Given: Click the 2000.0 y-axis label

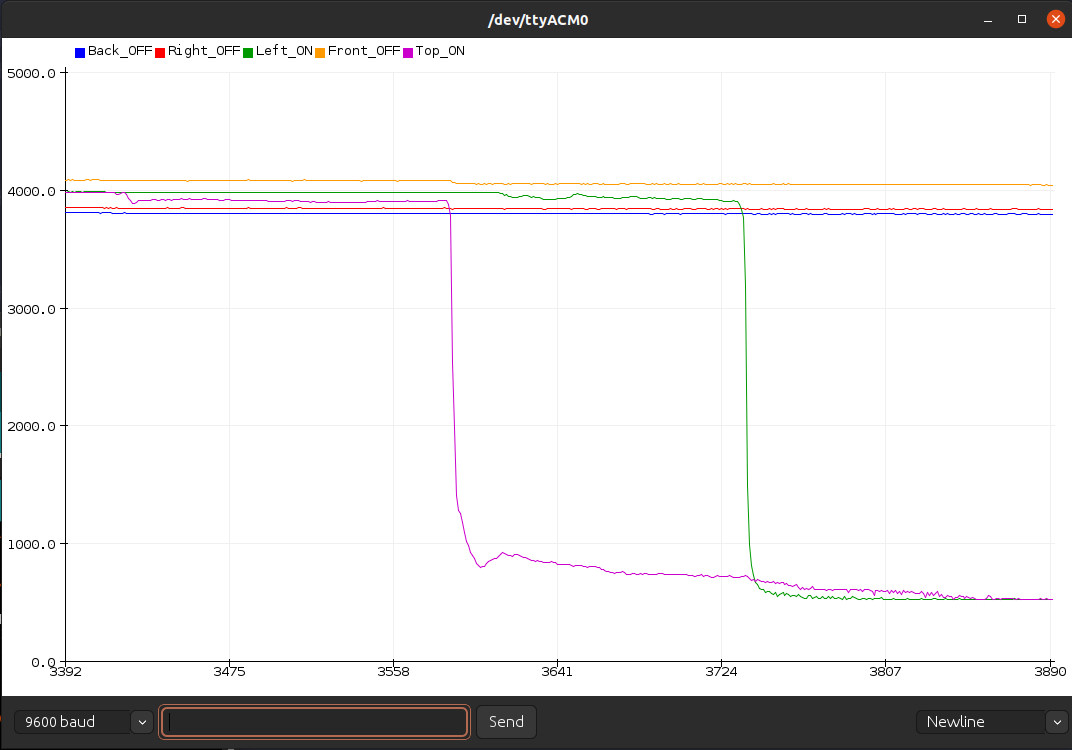Looking at the screenshot, I should pos(31,427).
